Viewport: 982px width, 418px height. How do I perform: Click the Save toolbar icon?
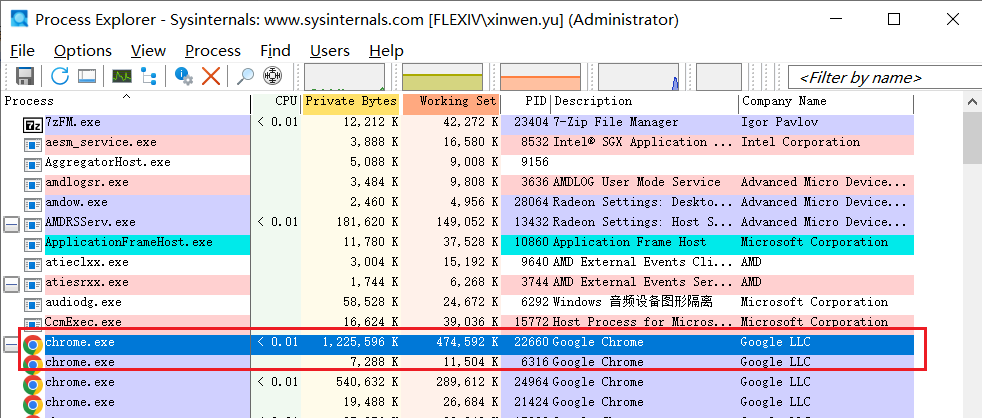pyautogui.click(x=25, y=77)
